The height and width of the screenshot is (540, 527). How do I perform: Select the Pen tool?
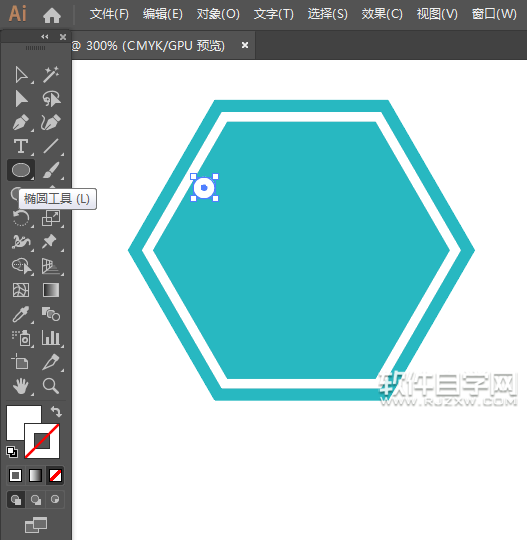(21, 123)
